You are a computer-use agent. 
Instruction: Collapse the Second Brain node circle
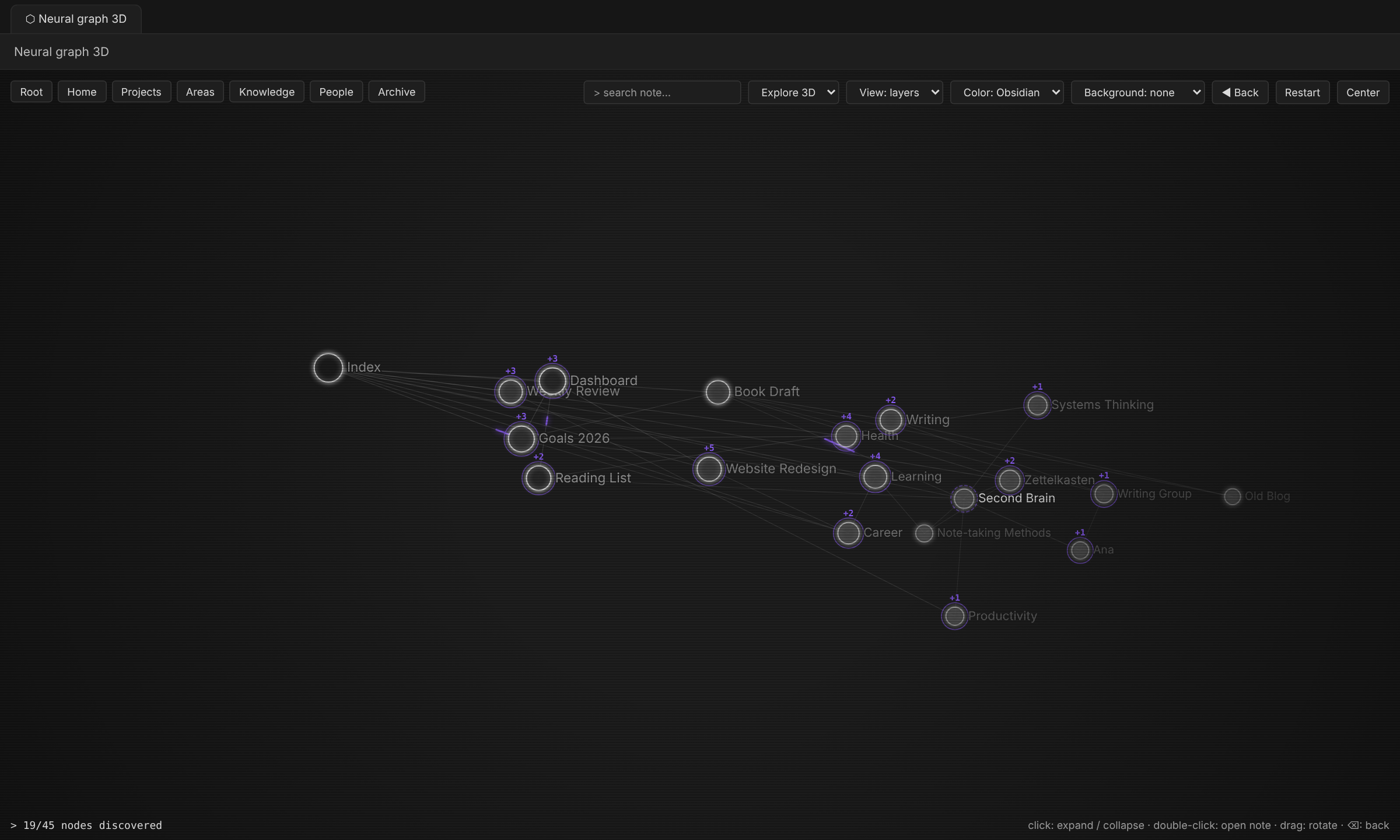pyautogui.click(x=964, y=499)
